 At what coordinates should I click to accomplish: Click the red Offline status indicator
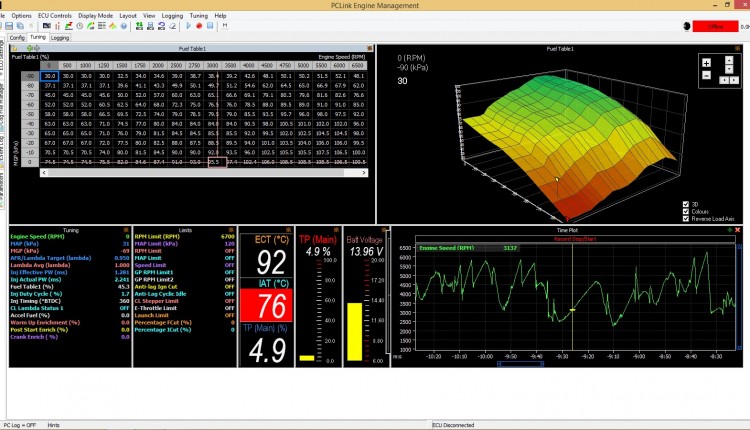pyautogui.click(x=717, y=25)
